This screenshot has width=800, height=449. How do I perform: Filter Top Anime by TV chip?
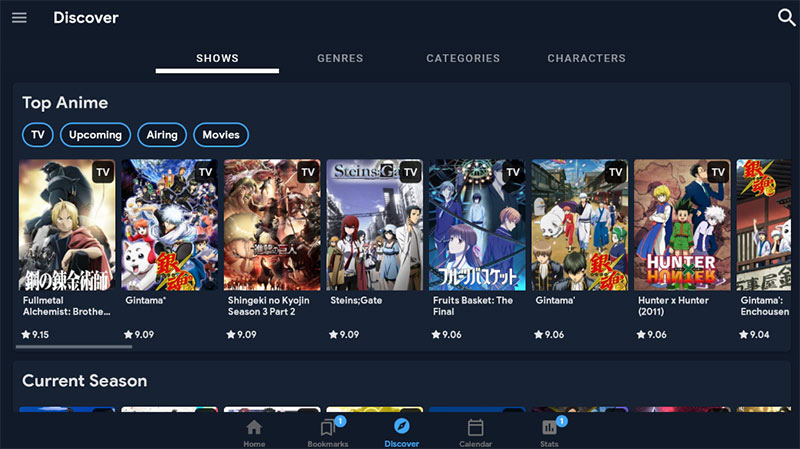point(38,135)
